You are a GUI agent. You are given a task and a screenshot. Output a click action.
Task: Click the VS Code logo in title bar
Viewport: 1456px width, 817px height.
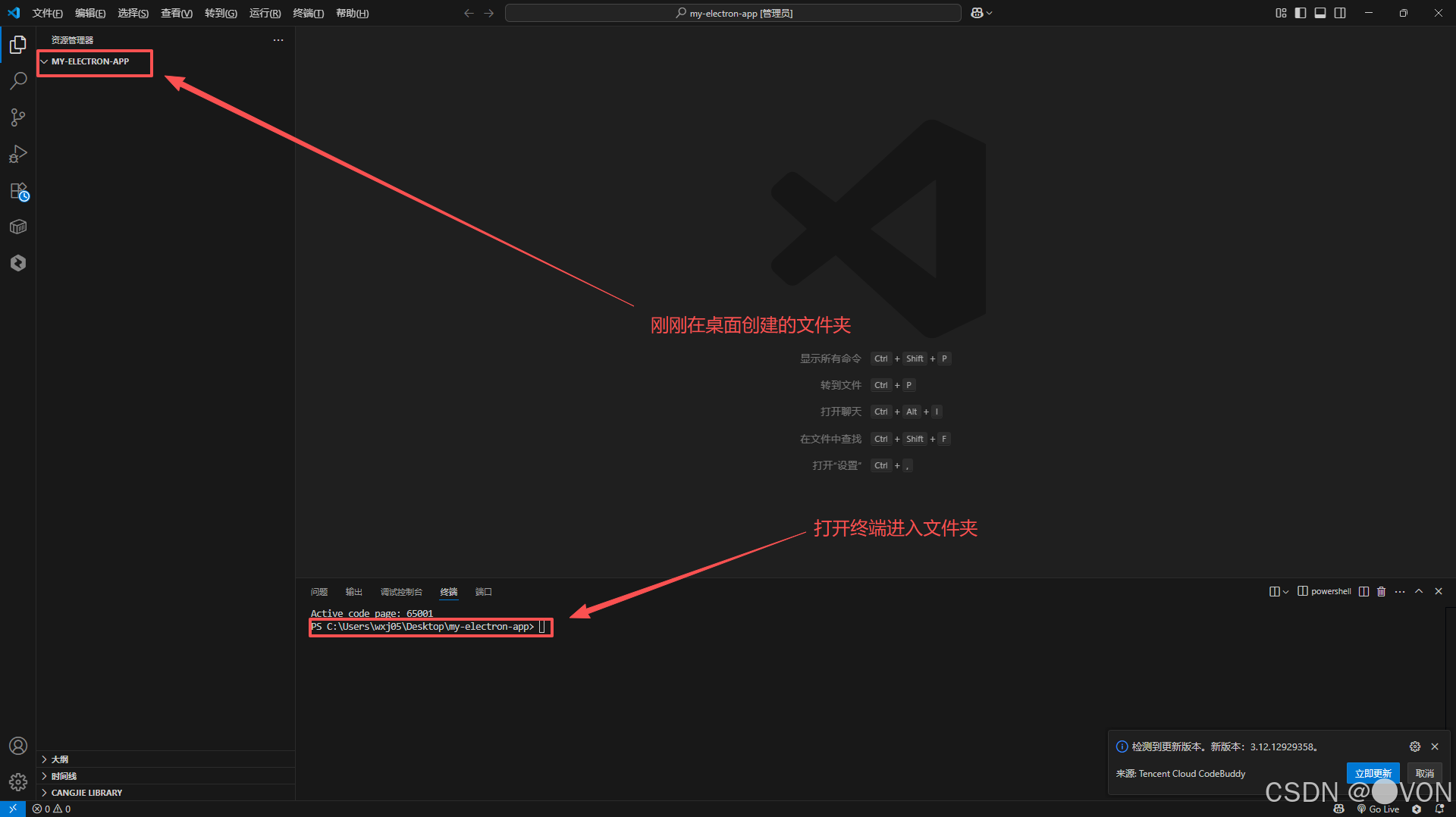point(14,13)
